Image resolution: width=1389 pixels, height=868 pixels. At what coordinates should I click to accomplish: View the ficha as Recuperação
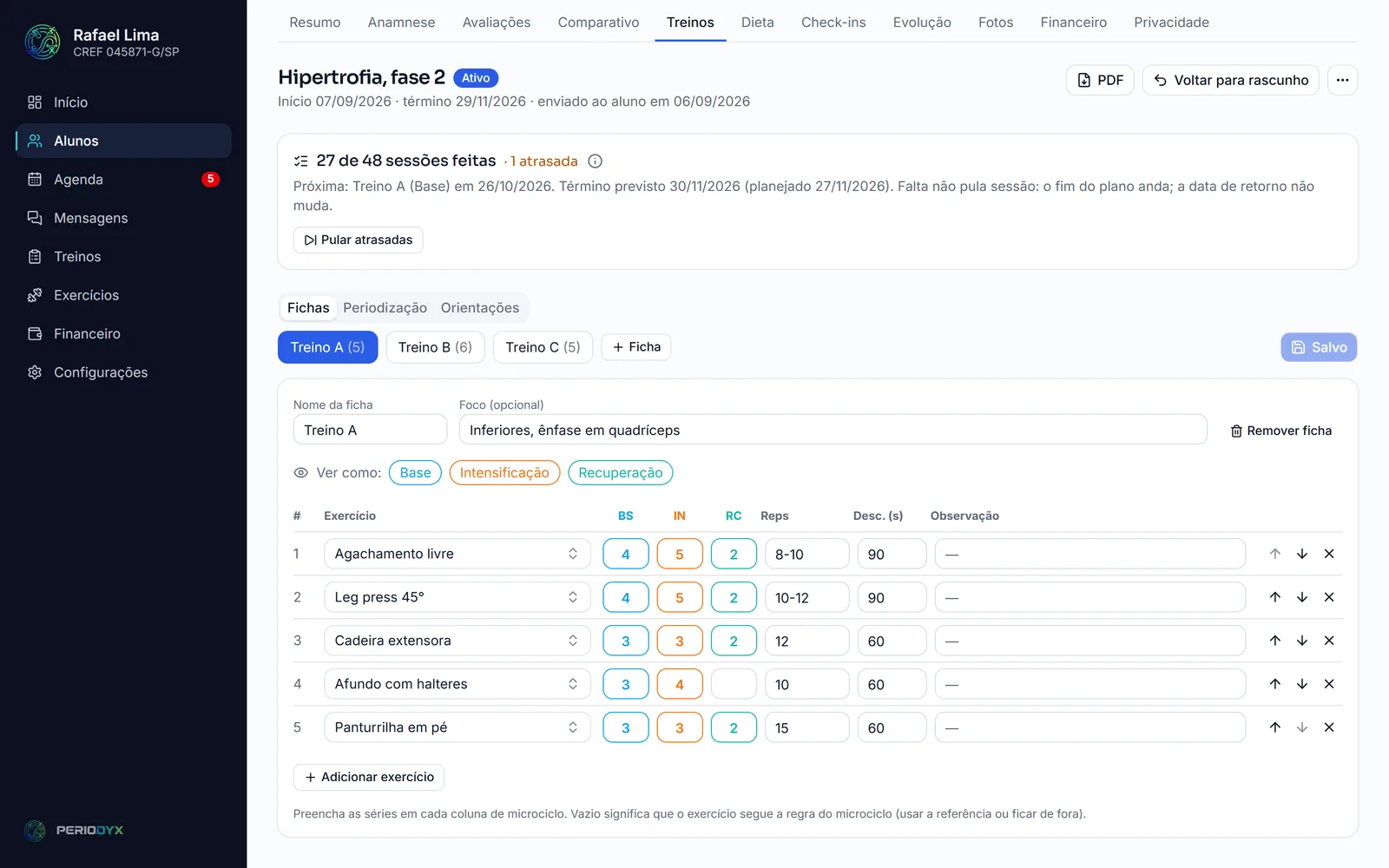click(620, 473)
